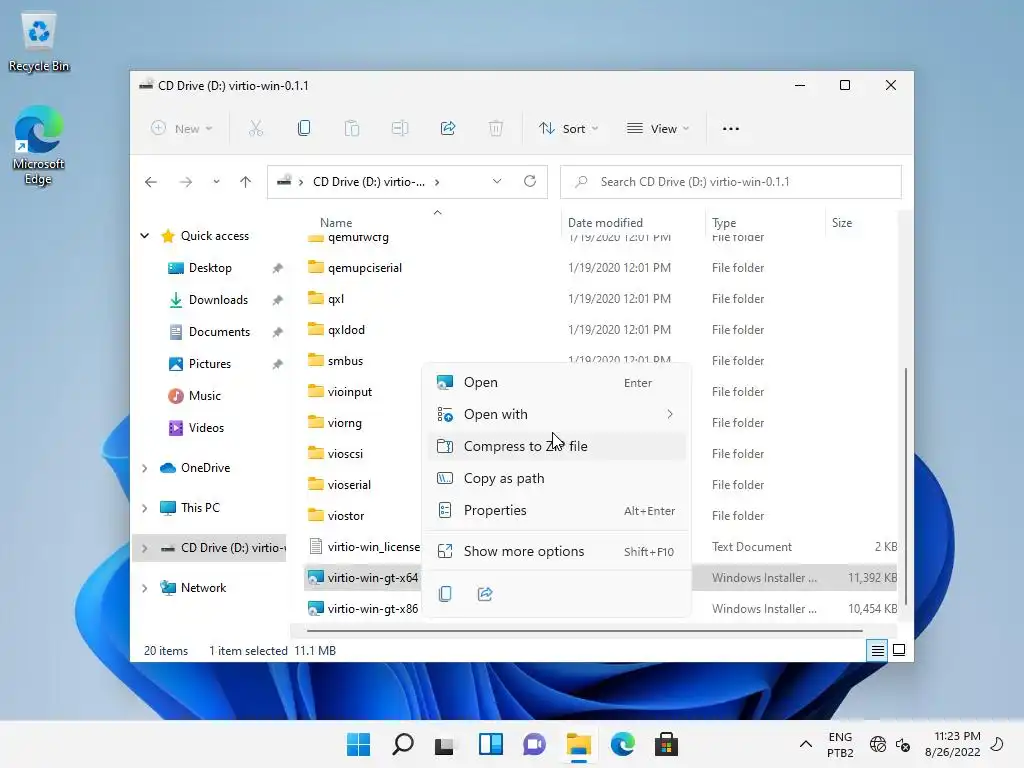Viewport: 1024px width, 768px height.
Task: Click search box for CD Drive
Action: (731, 182)
